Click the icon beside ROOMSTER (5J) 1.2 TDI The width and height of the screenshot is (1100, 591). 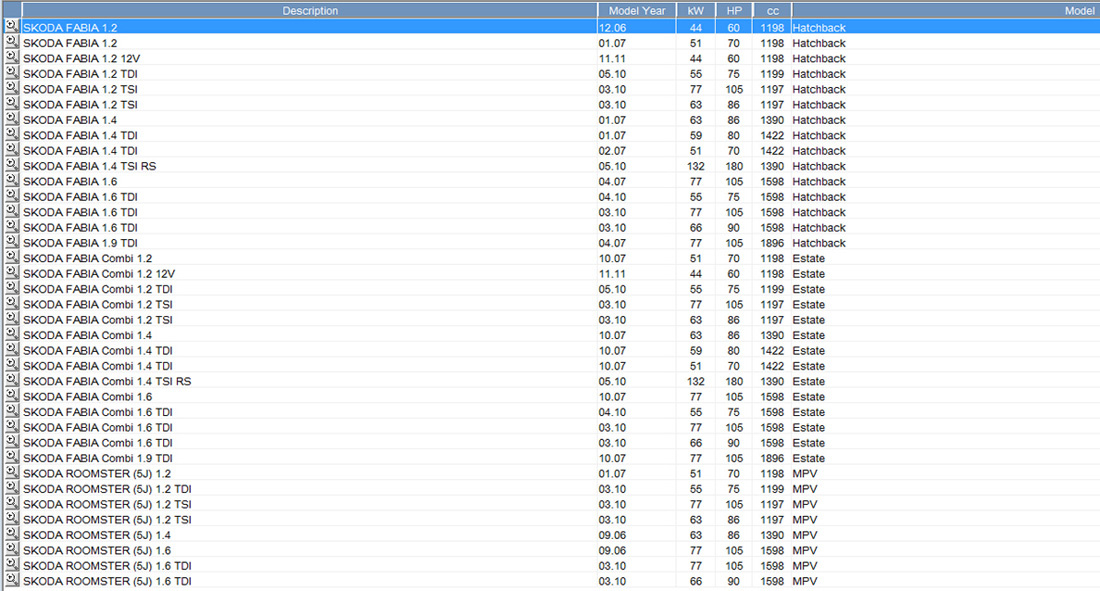click(x=11, y=489)
